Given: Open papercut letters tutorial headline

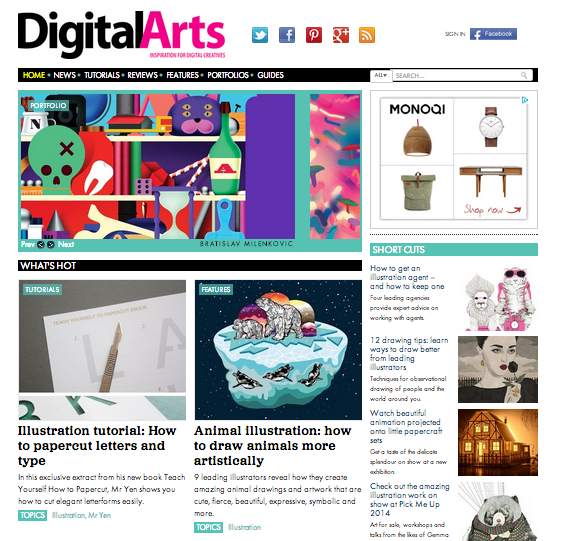Looking at the screenshot, I should point(97,446).
